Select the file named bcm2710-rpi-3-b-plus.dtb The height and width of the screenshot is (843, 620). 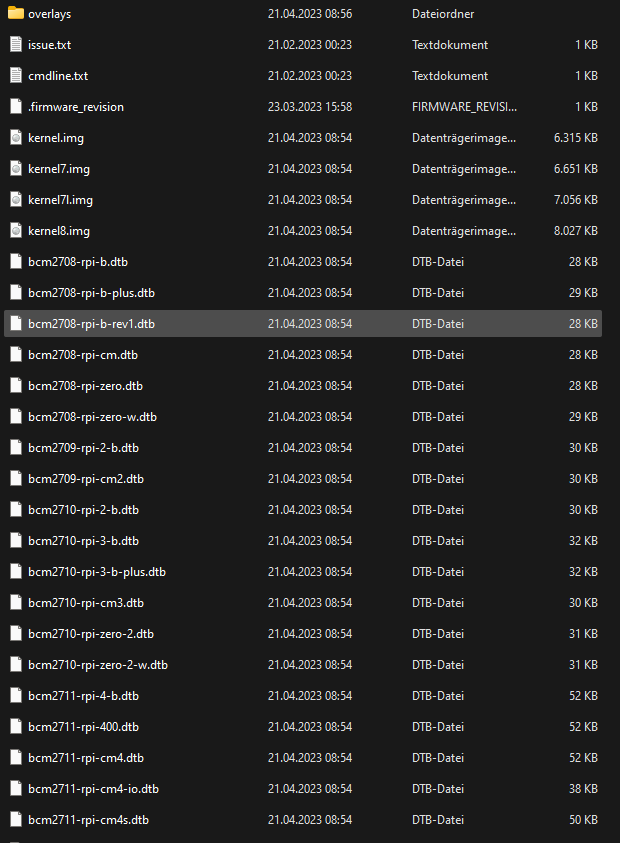click(x=96, y=572)
